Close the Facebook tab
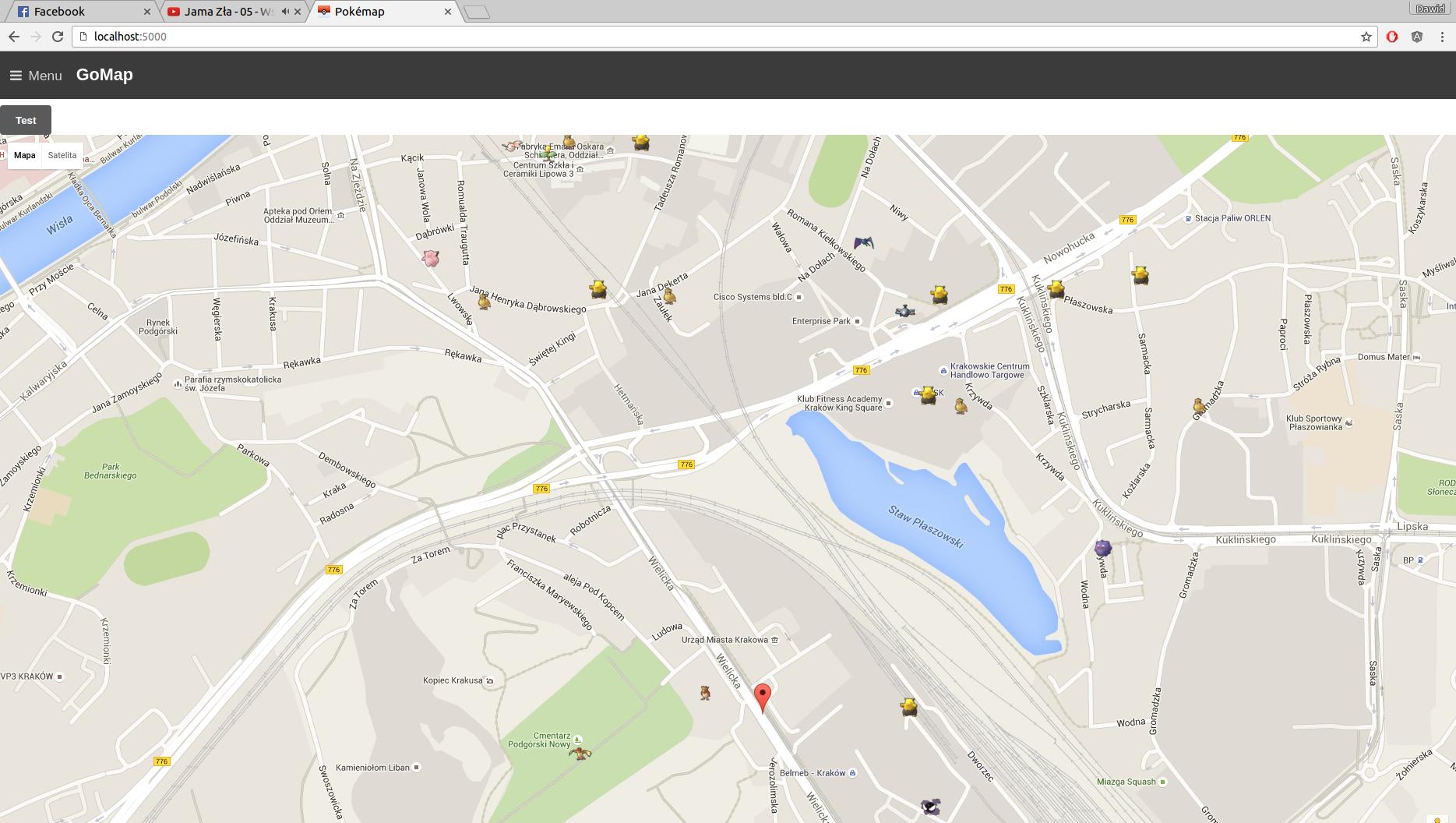Image resolution: width=1456 pixels, height=823 pixels. pos(148,12)
